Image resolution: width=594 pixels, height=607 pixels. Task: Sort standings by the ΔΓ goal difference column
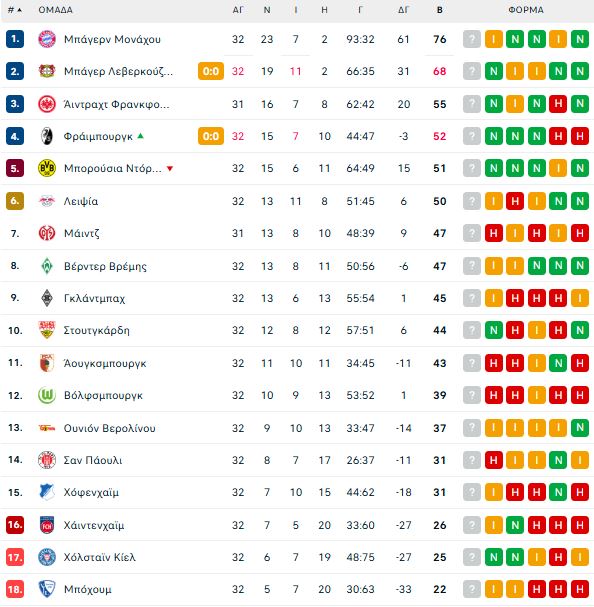click(x=403, y=10)
